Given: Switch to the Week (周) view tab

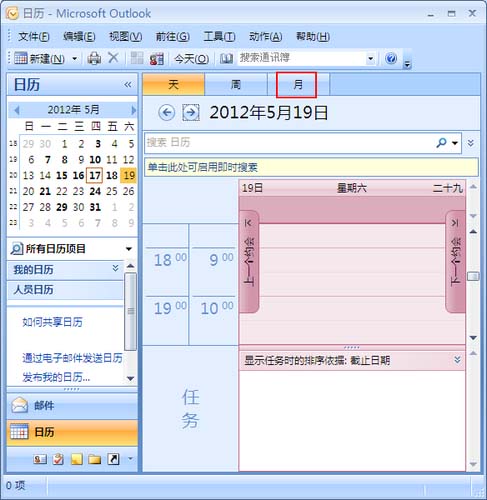Looking at the screenshot, I should [x=236, y=84].
